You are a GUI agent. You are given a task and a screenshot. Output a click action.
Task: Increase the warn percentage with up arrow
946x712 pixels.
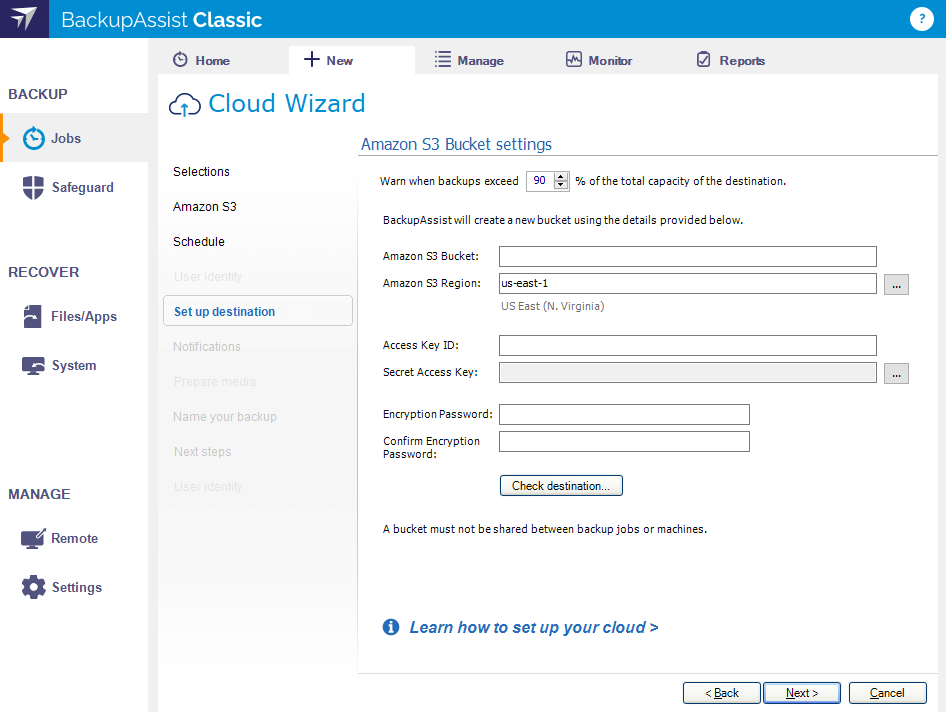561,177
